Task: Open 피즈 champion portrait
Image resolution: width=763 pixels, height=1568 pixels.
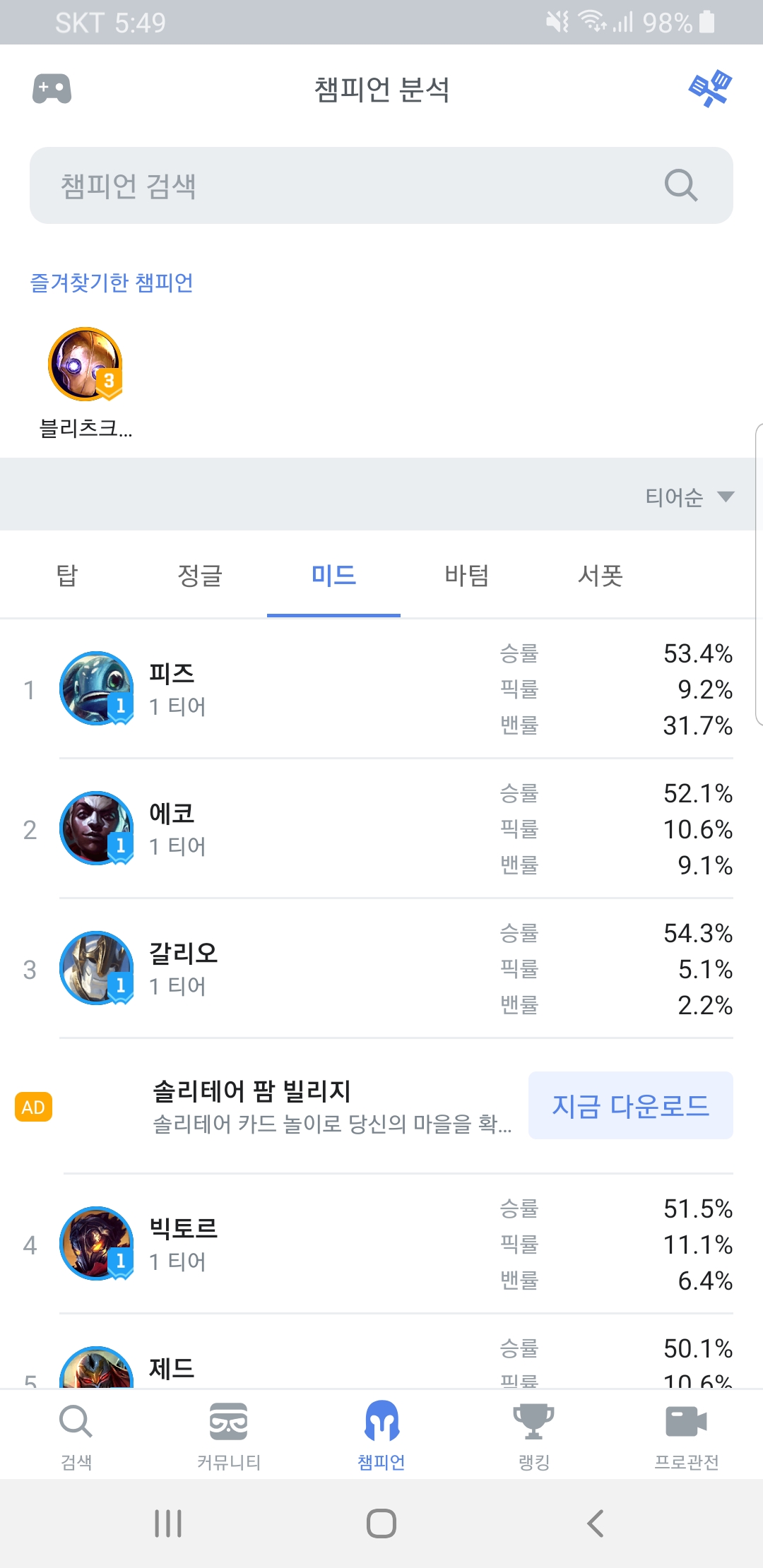Action: [x=96, y=689]
